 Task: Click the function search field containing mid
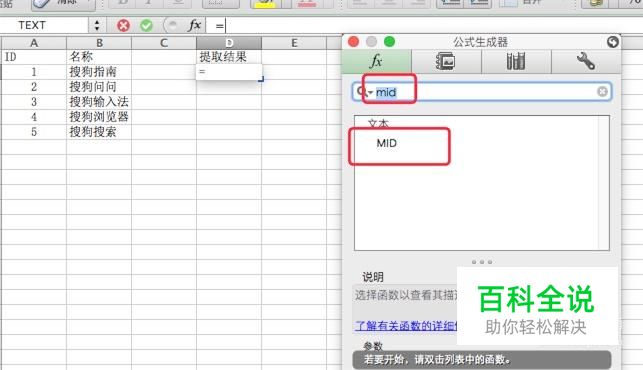[481, 91]
